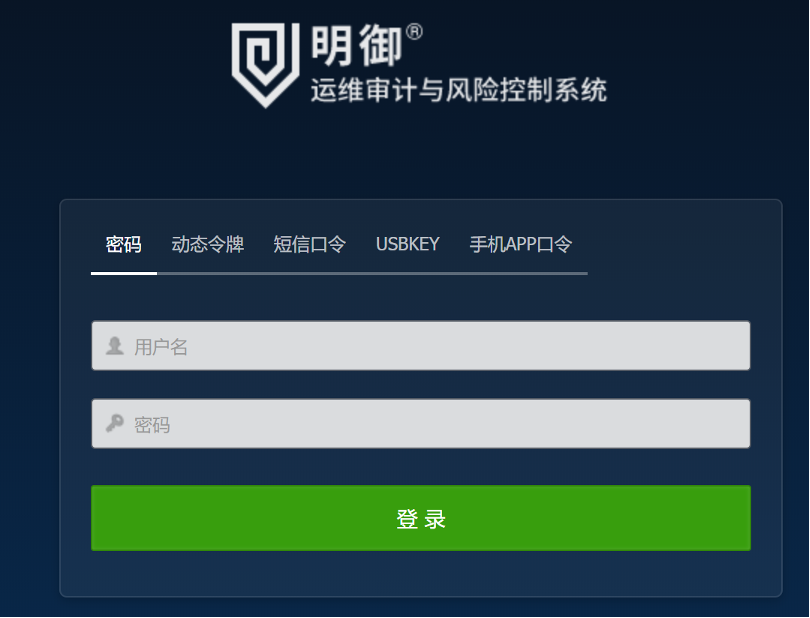This screenshot has height=618, width=810.
Task: Click the 明御 brand name text
Action: [x=357, y=45]
